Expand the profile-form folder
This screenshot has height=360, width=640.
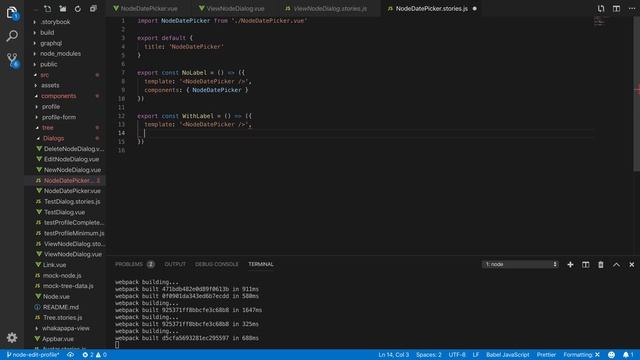coord(59,117)
